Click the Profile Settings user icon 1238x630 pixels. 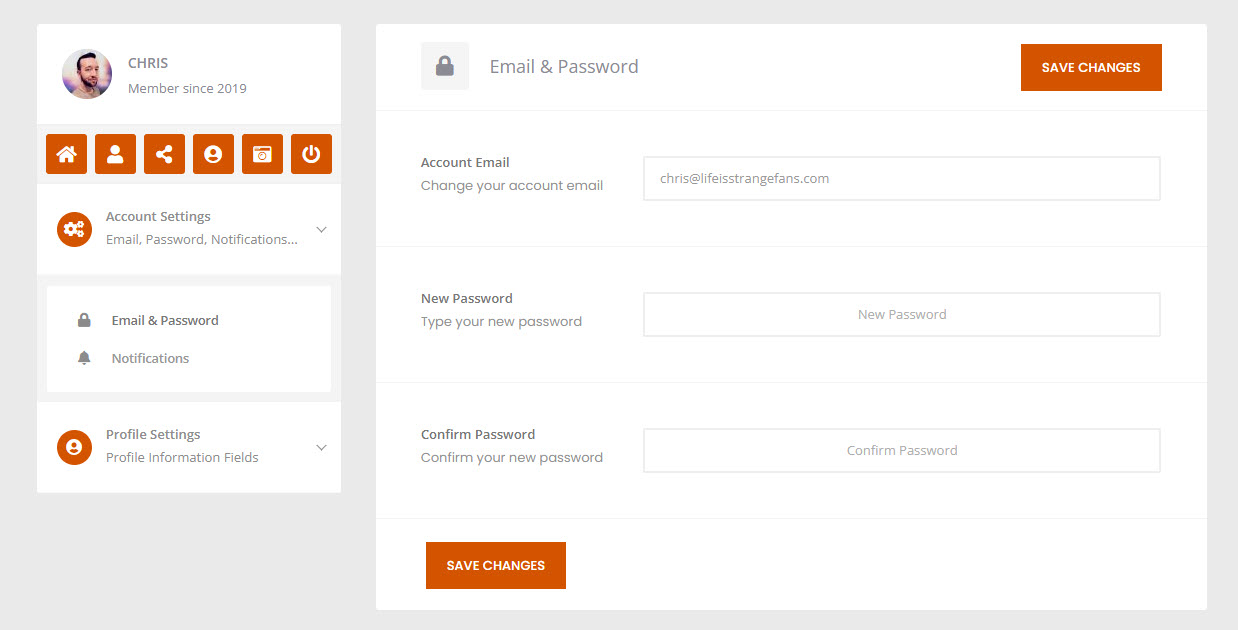pos(74,447)
